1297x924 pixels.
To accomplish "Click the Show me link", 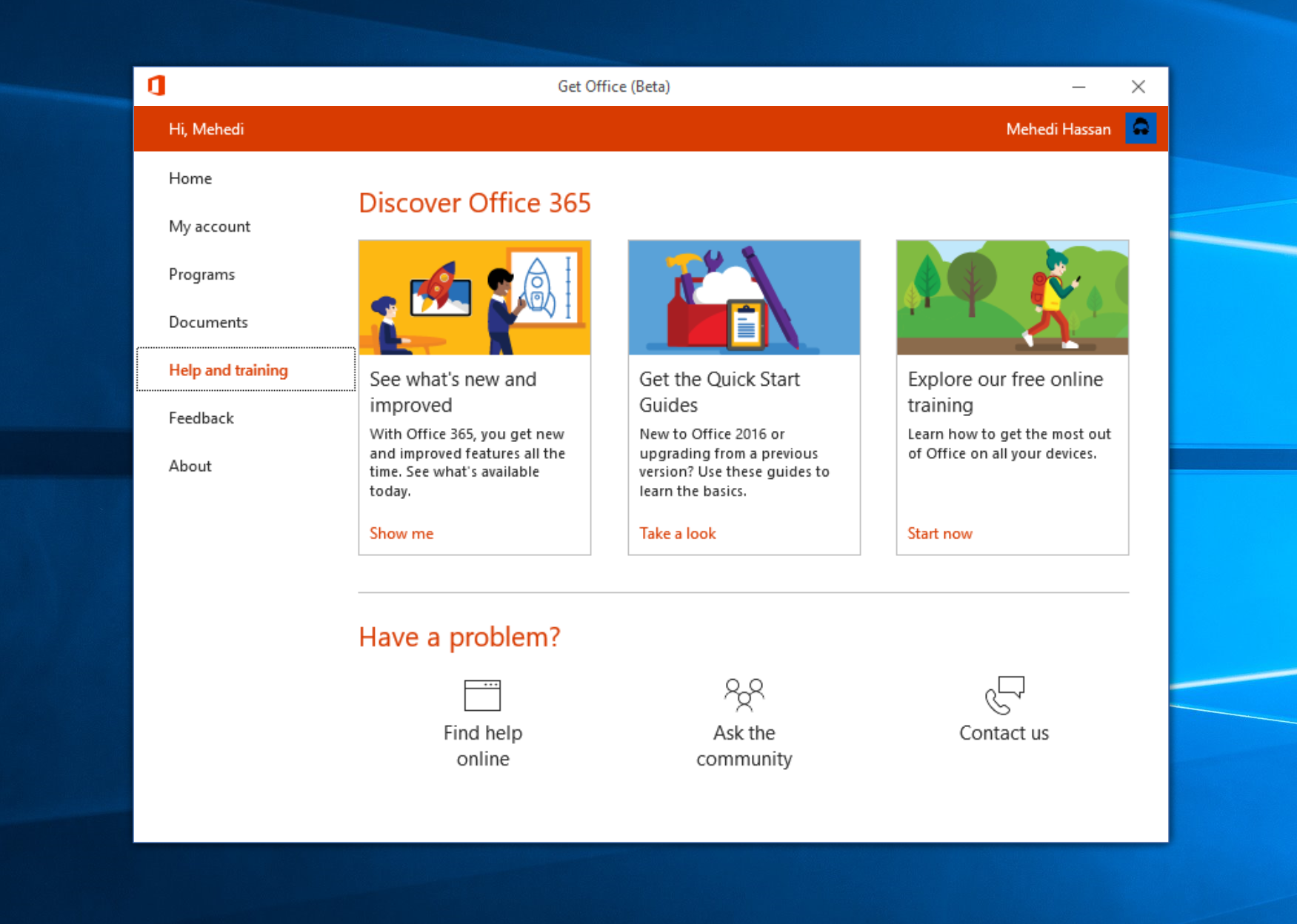I will coord(401,533).
